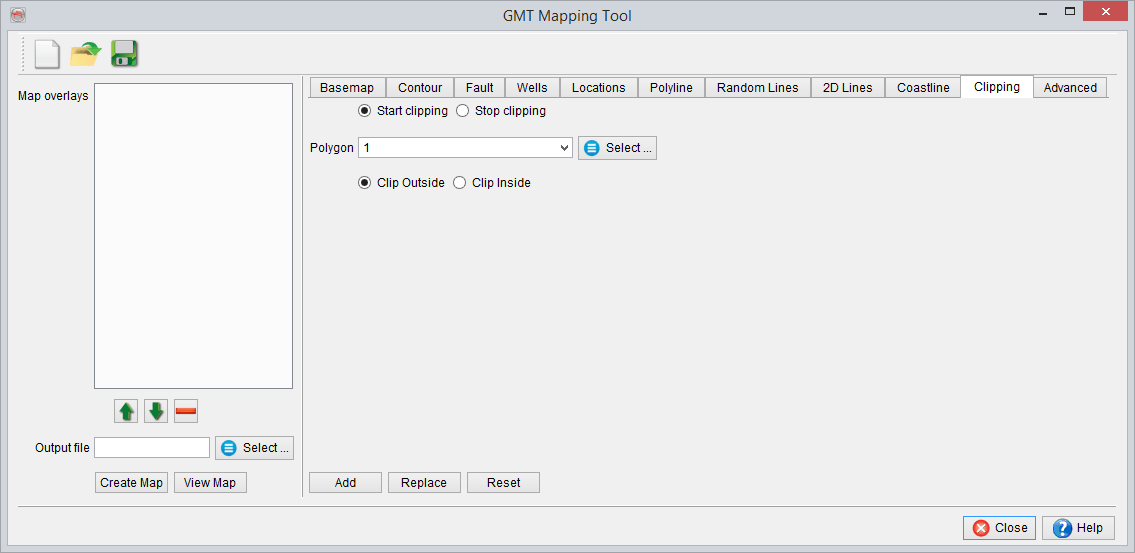Open Help with the question mark button

pos(1078,528)
